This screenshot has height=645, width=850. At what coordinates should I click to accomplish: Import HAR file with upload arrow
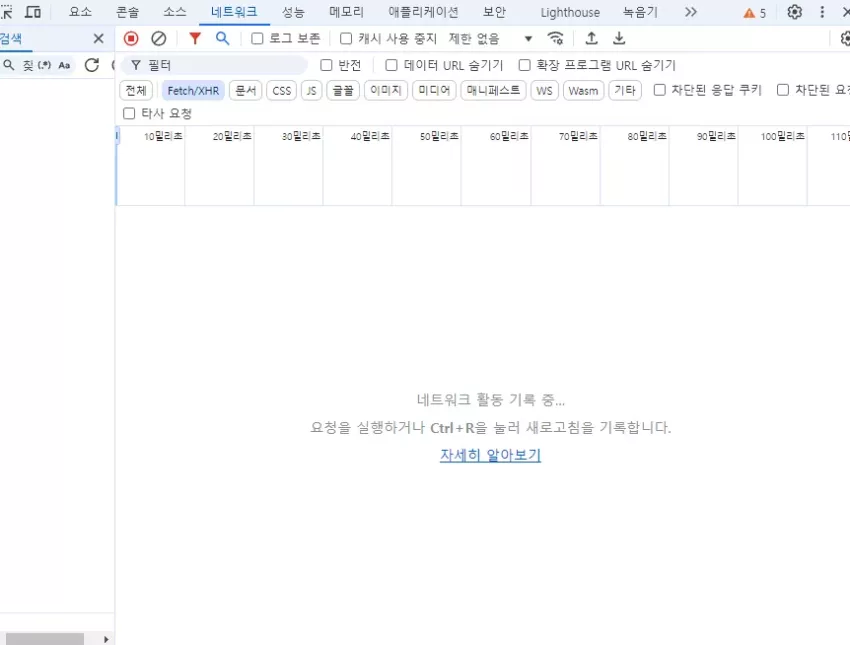pos(591,38)
